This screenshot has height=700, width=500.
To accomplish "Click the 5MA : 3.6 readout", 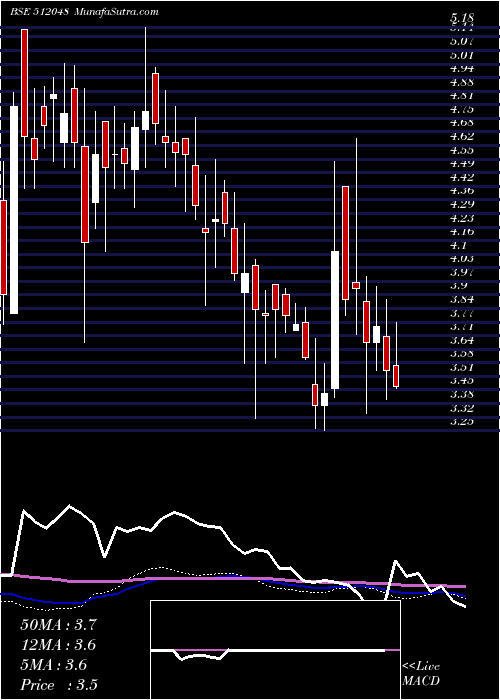I will pos(53,665).
